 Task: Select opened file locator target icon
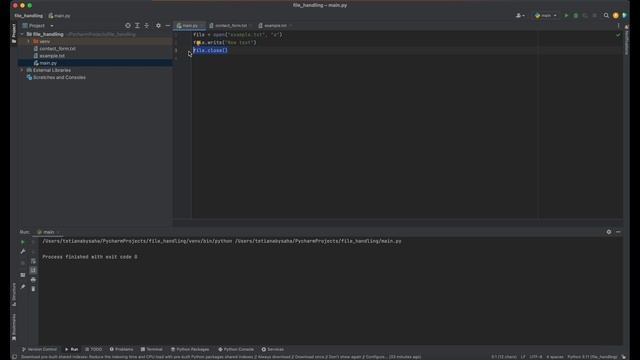coord(128,25)
